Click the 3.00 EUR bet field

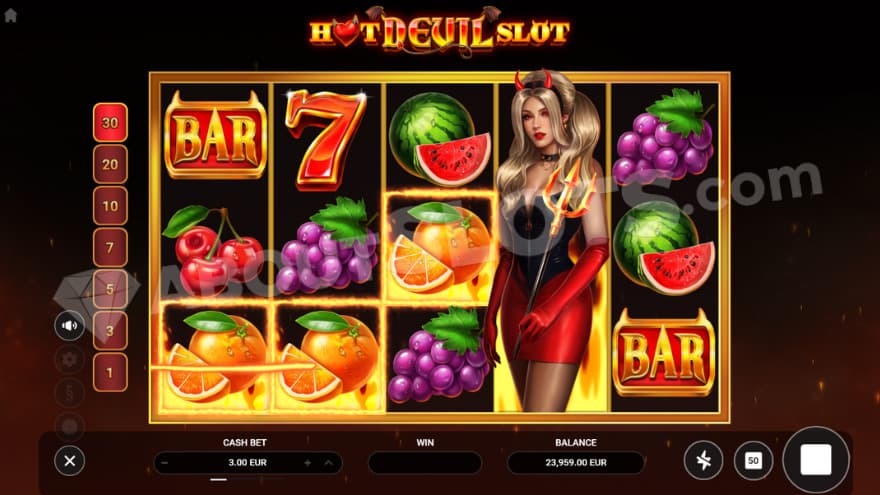point(248,463)
